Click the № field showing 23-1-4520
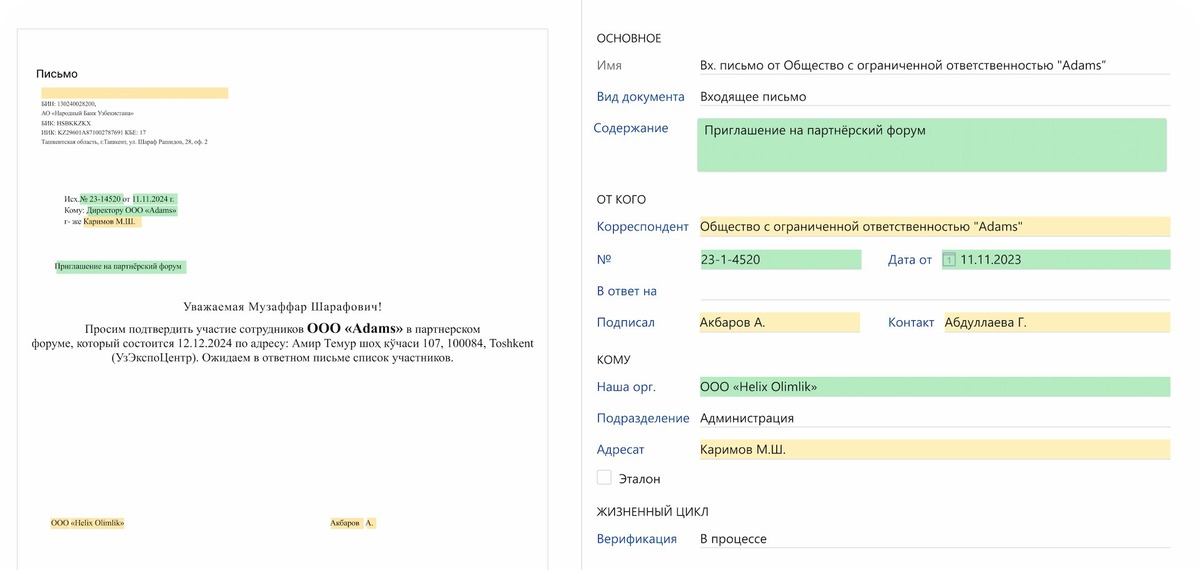The height and width of the screenshot is (570, 1200). coord(780,260)
